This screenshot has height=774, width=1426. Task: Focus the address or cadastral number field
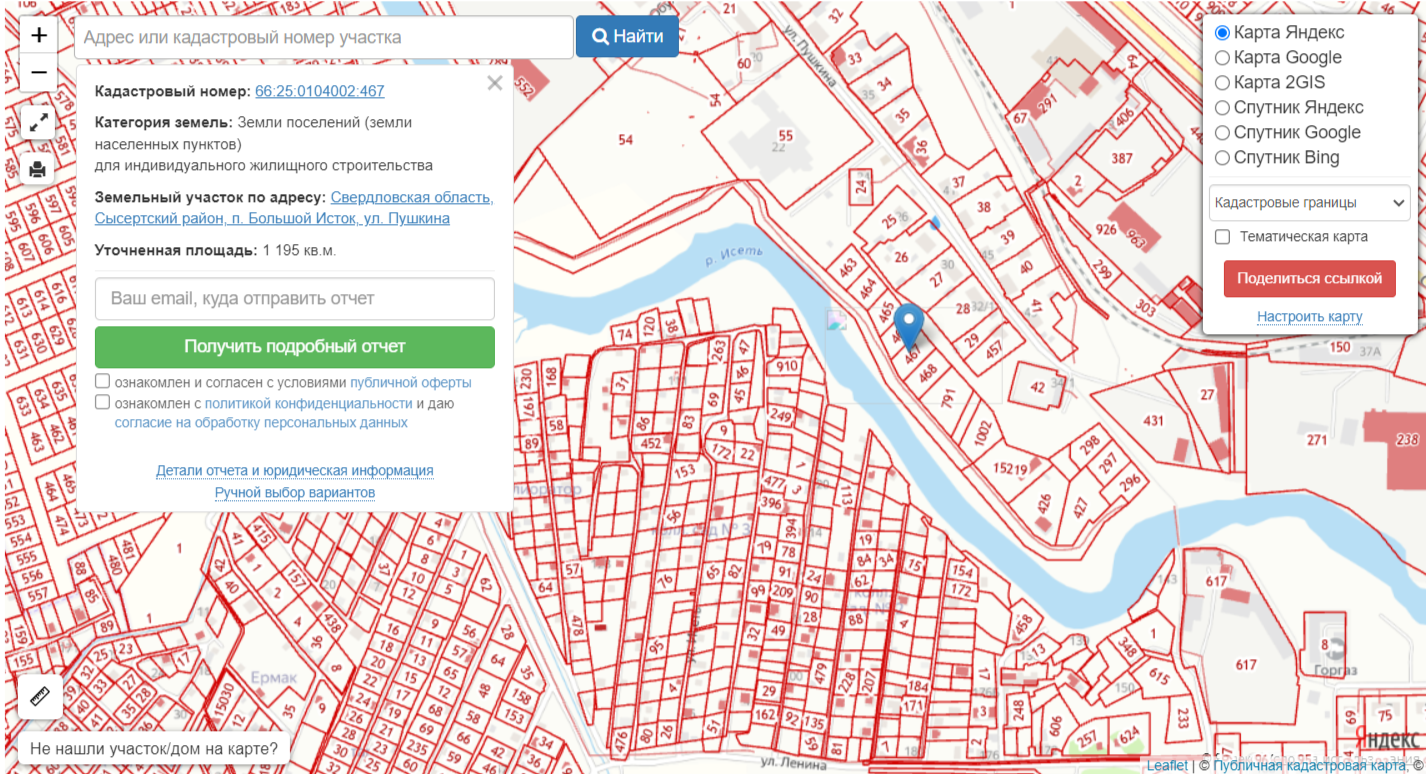coord(323,38)
